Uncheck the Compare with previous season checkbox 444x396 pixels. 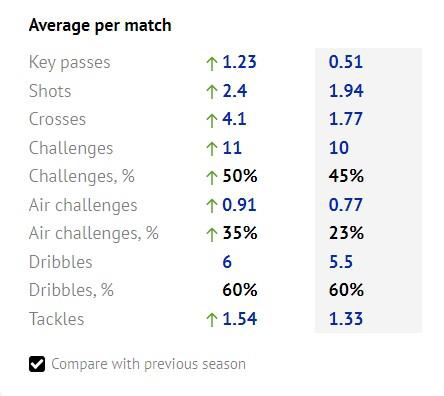(x=37, y=364)
